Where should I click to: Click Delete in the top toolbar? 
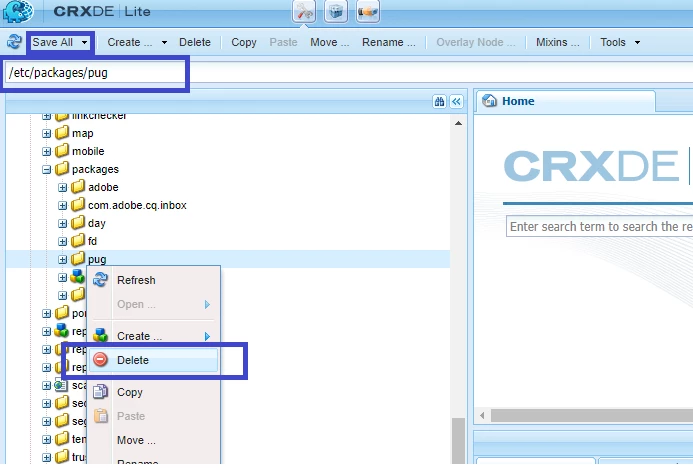pos(195,42)
